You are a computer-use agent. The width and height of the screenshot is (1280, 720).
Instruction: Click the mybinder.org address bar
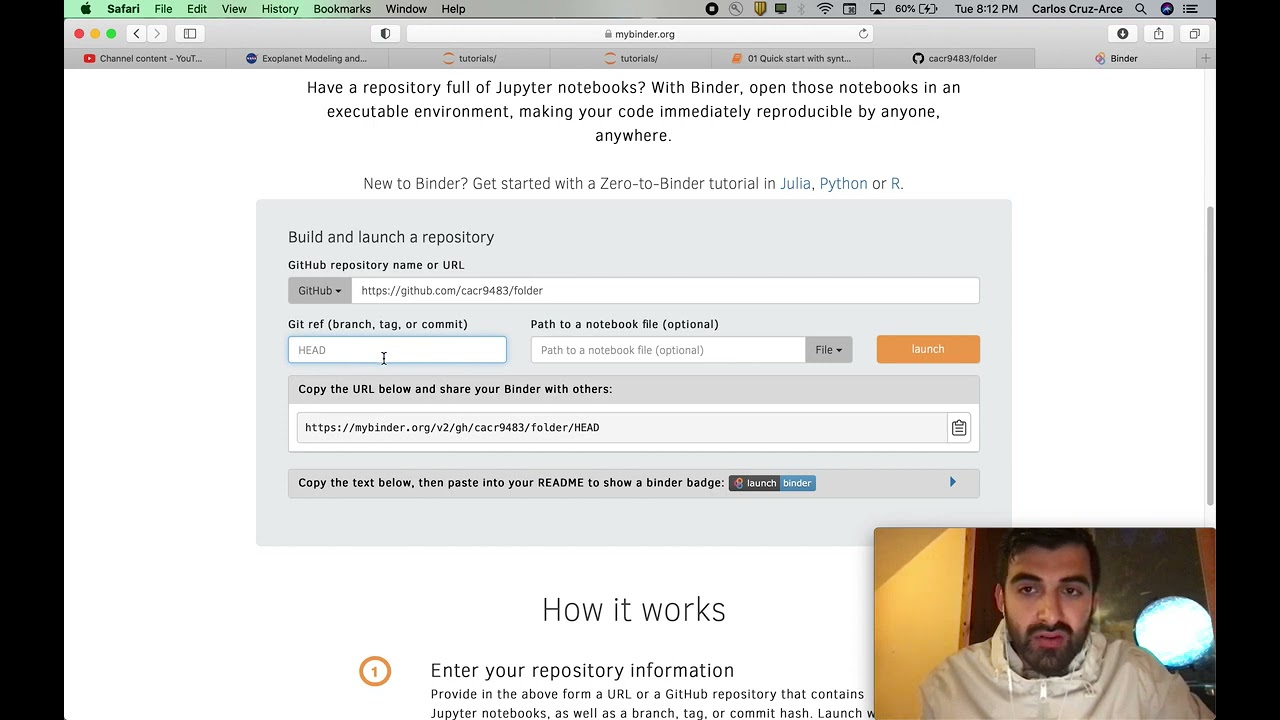click(x=640, y=33)
